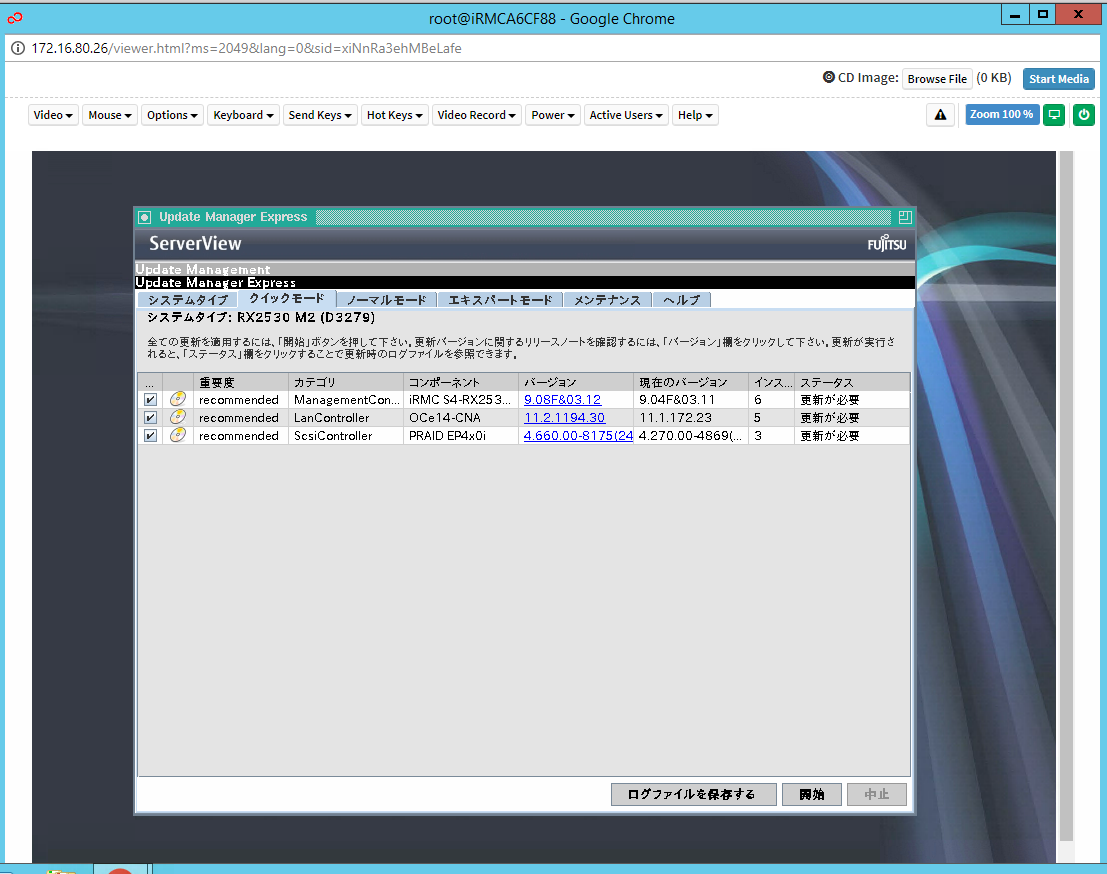The height and width of the screenshot is (874, 1107).
Task: Expand the Send Keys dropdown
Action: click(x=320, y=115)
